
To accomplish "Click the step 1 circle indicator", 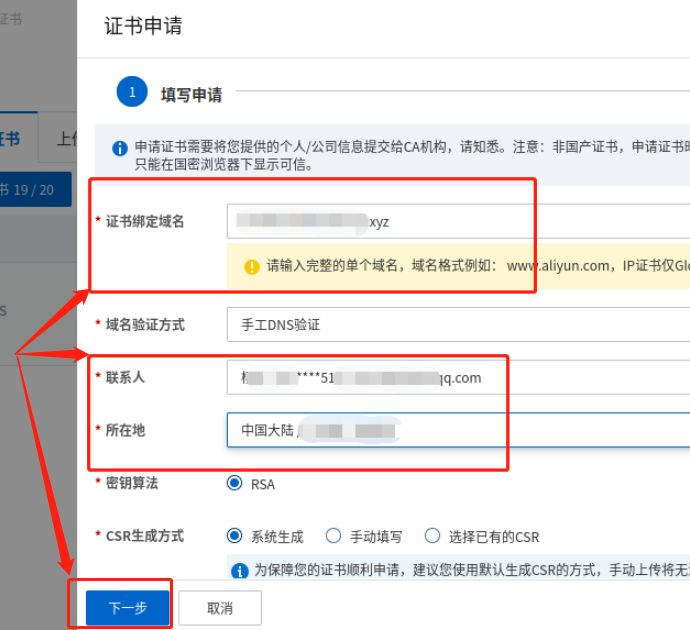I will point(132,93).
